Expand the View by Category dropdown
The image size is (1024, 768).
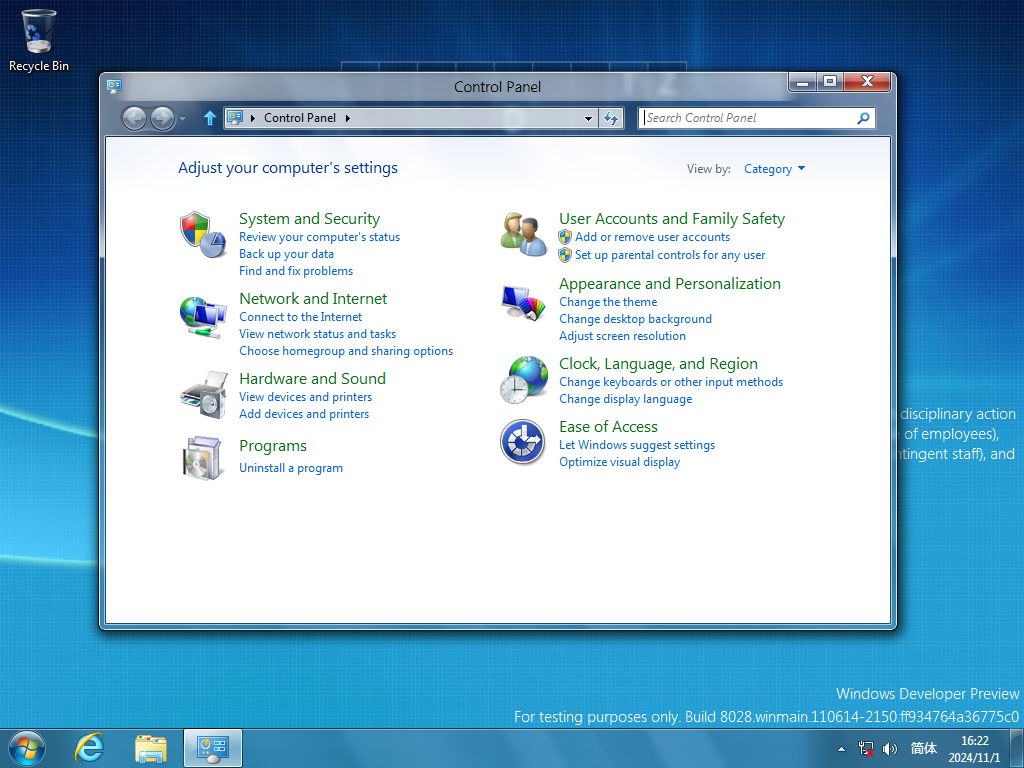click(775, 169)
